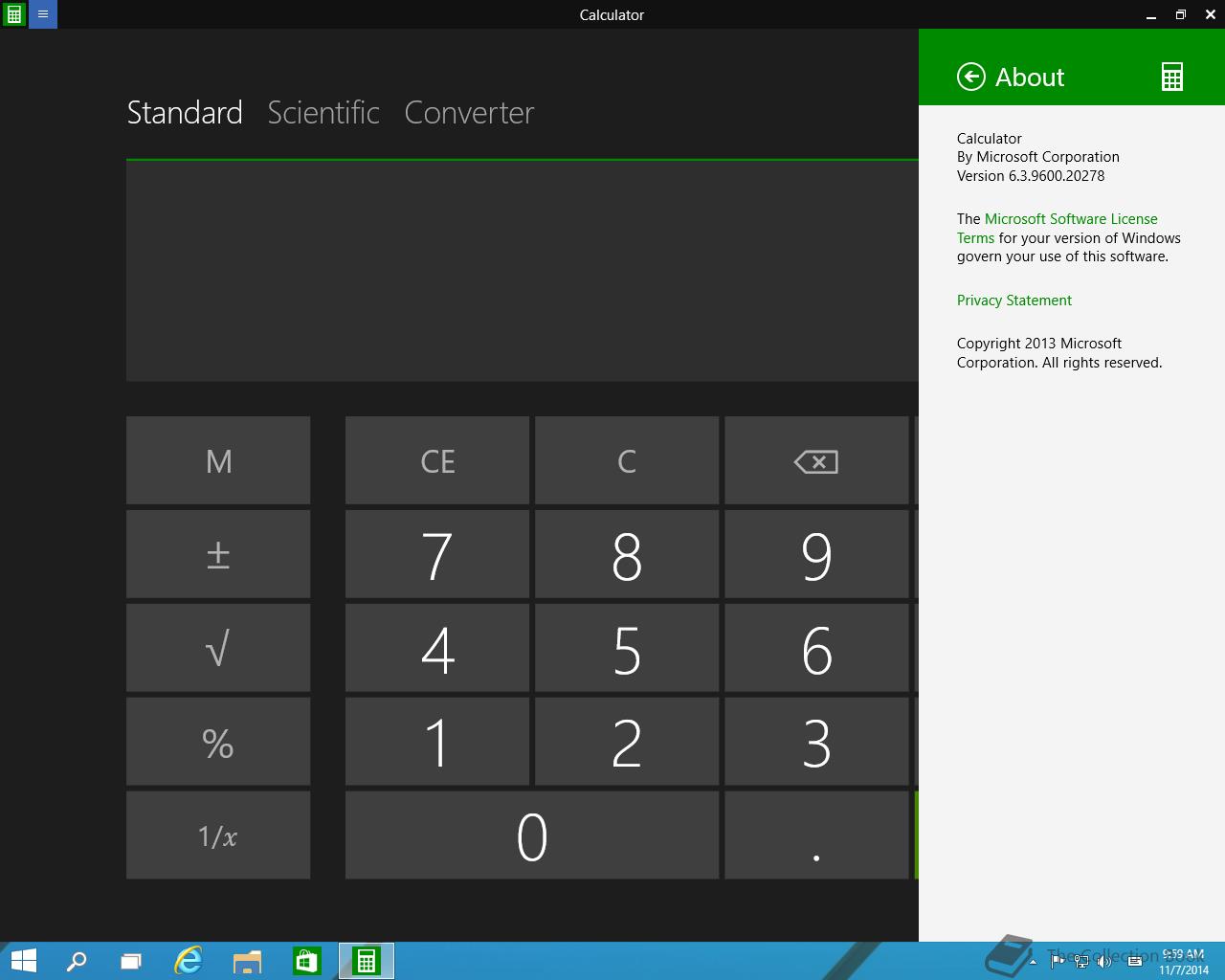Click the calculator icon in About header
This screenshot has width=1225, height=980.
click(1172, 77)
